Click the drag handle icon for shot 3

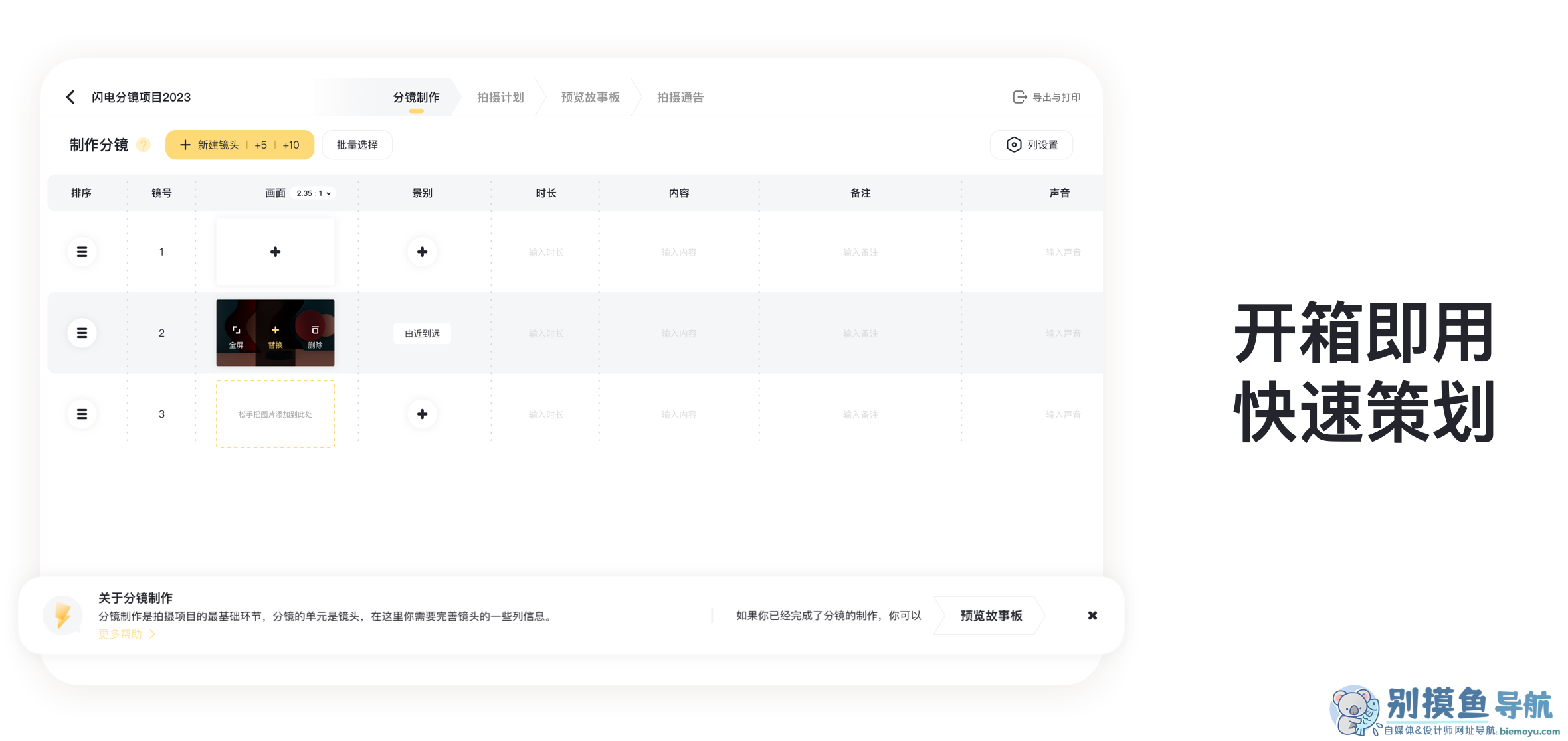pos(82,414)
